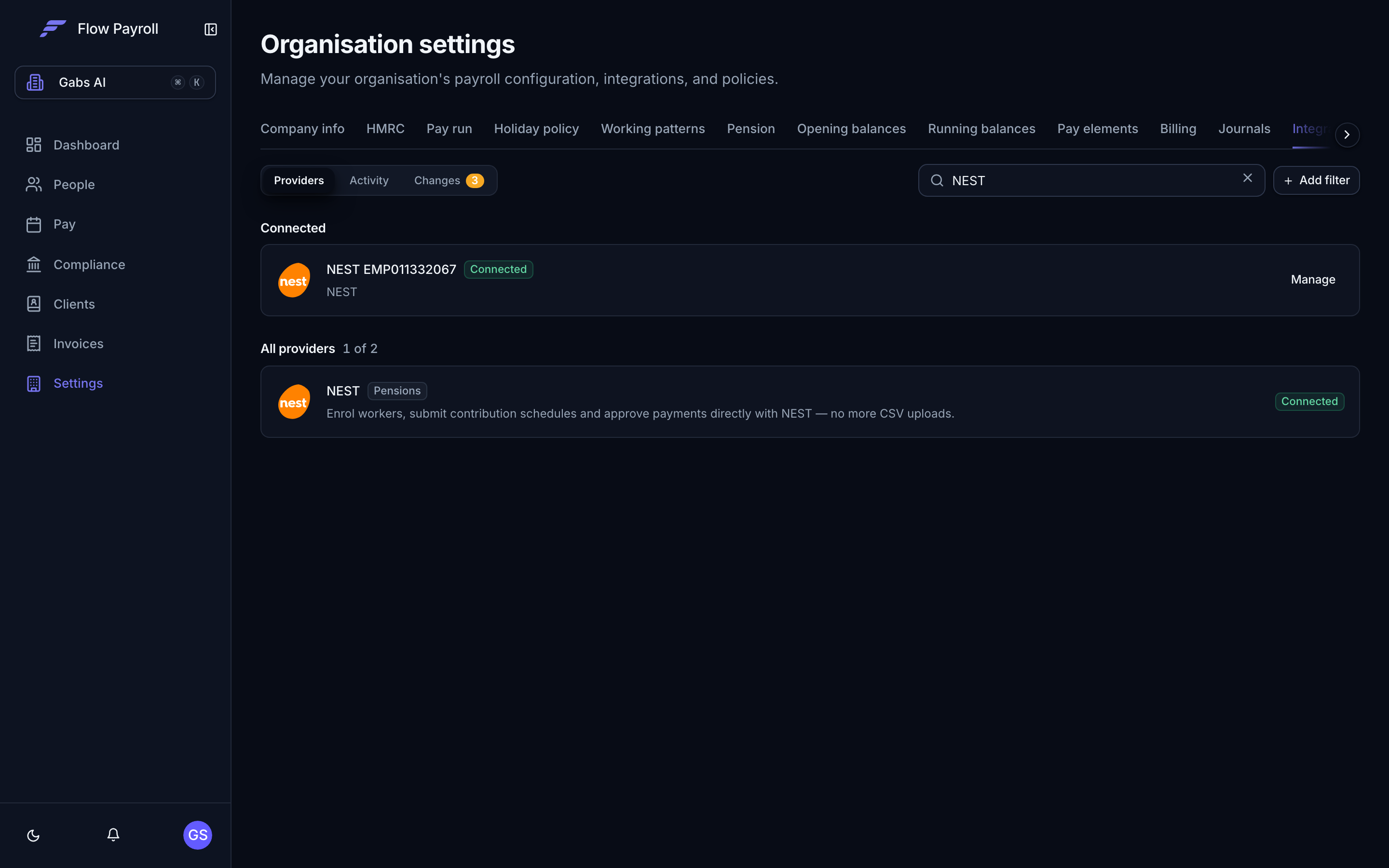The image size is (1389, 868).
Task: Open notifications bell
Action: [113, 835]
